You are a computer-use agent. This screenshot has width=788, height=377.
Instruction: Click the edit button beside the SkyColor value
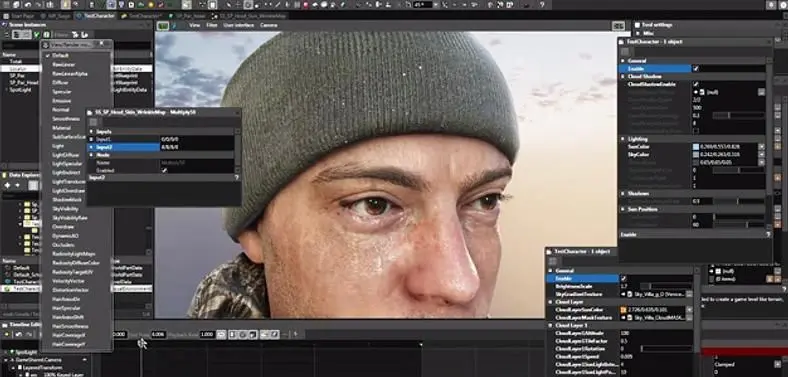click(x=761, y=155)
